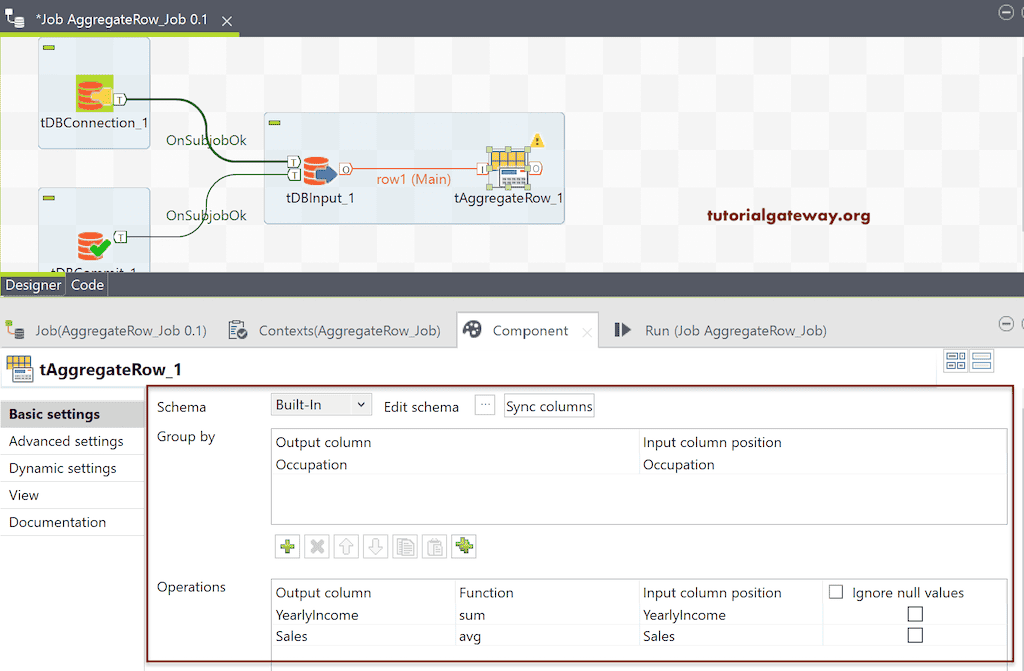Add a new Group by row with plus icon

pos(287,546)
